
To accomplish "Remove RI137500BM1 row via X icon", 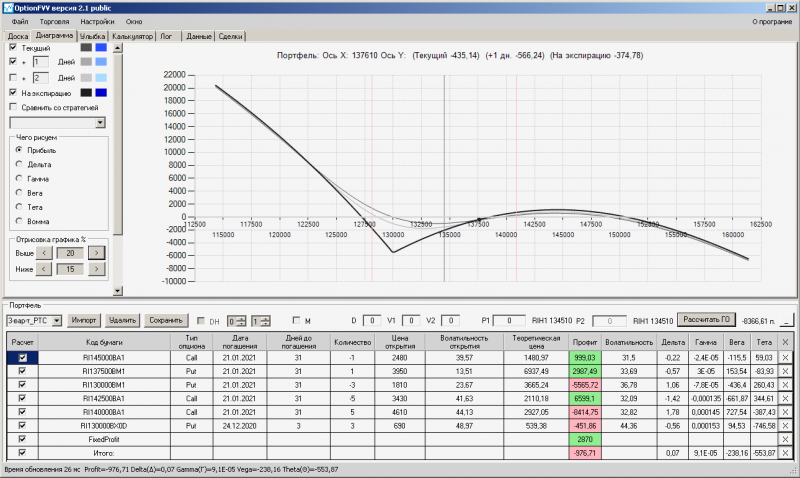I will (x=785, y=371).
